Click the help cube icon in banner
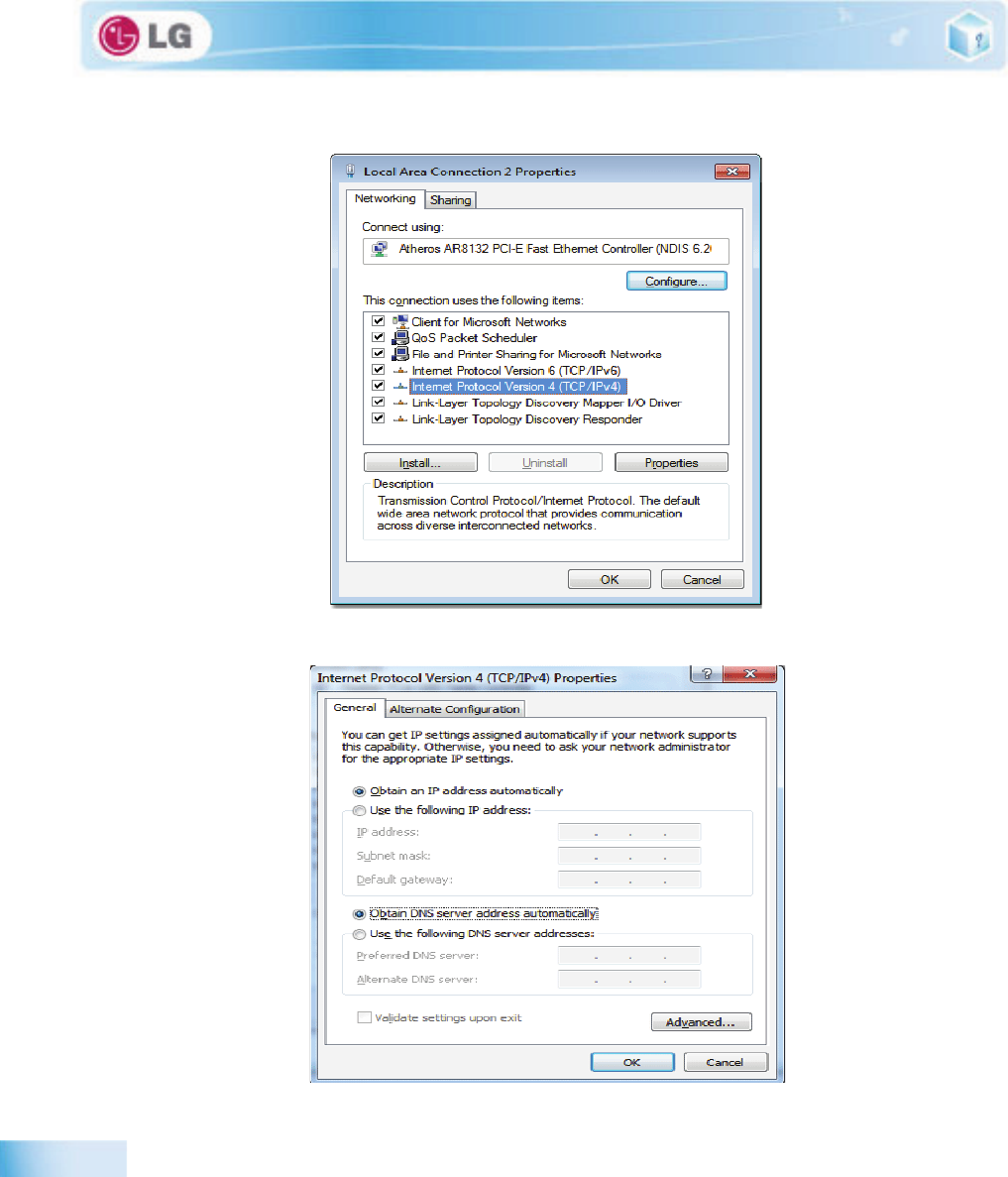The image size is (1008, 1177). [x=969, y=36]
